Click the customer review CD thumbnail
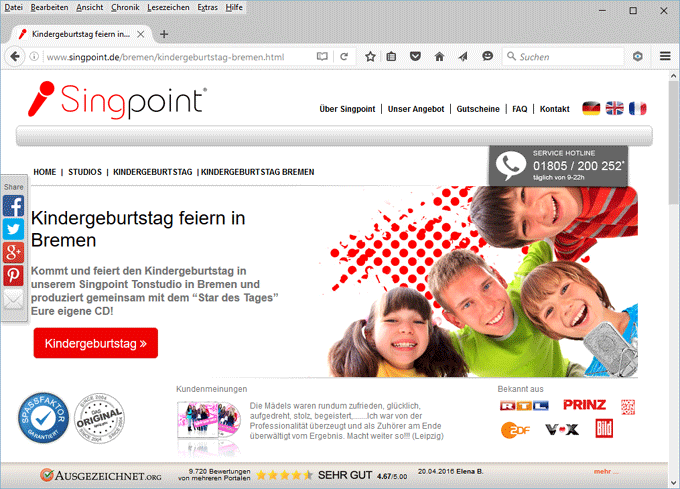Image resolution: width=680 pixels, height=489 pixels. point(209,420)
